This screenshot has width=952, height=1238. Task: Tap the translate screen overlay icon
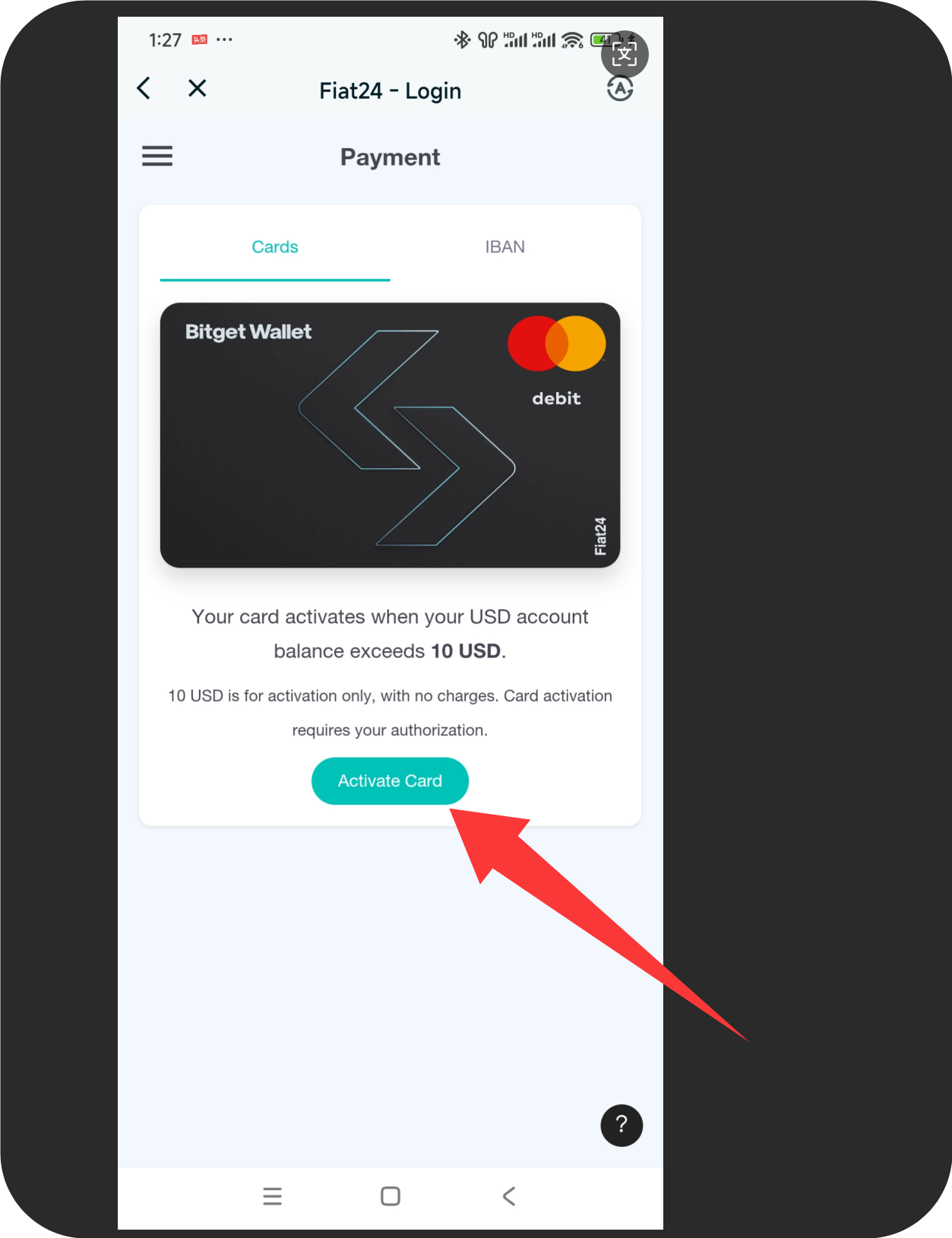pos(625,54)
